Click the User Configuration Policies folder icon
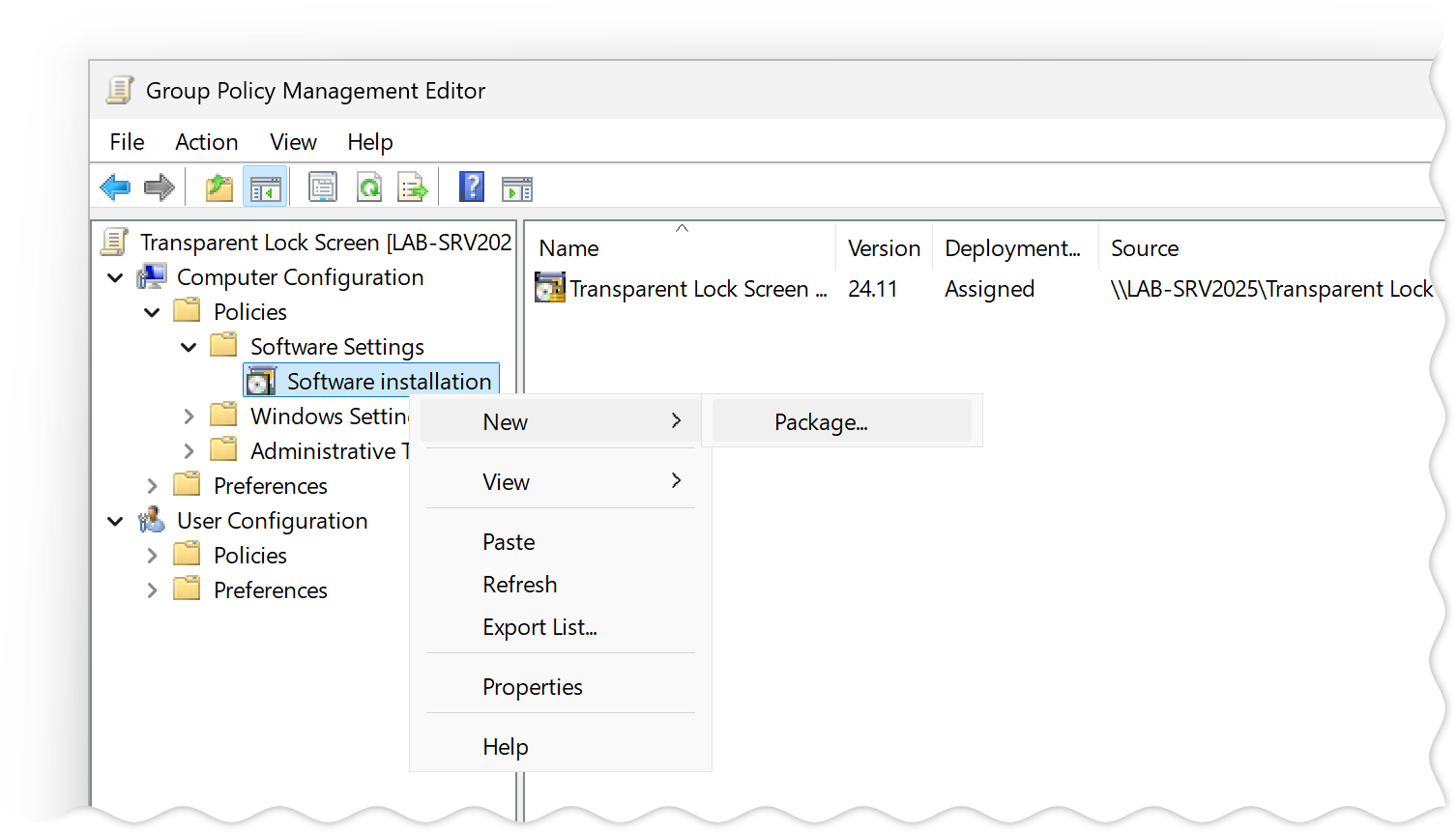This screenshot has height=833, width=1456. click(x=188, y=554)
